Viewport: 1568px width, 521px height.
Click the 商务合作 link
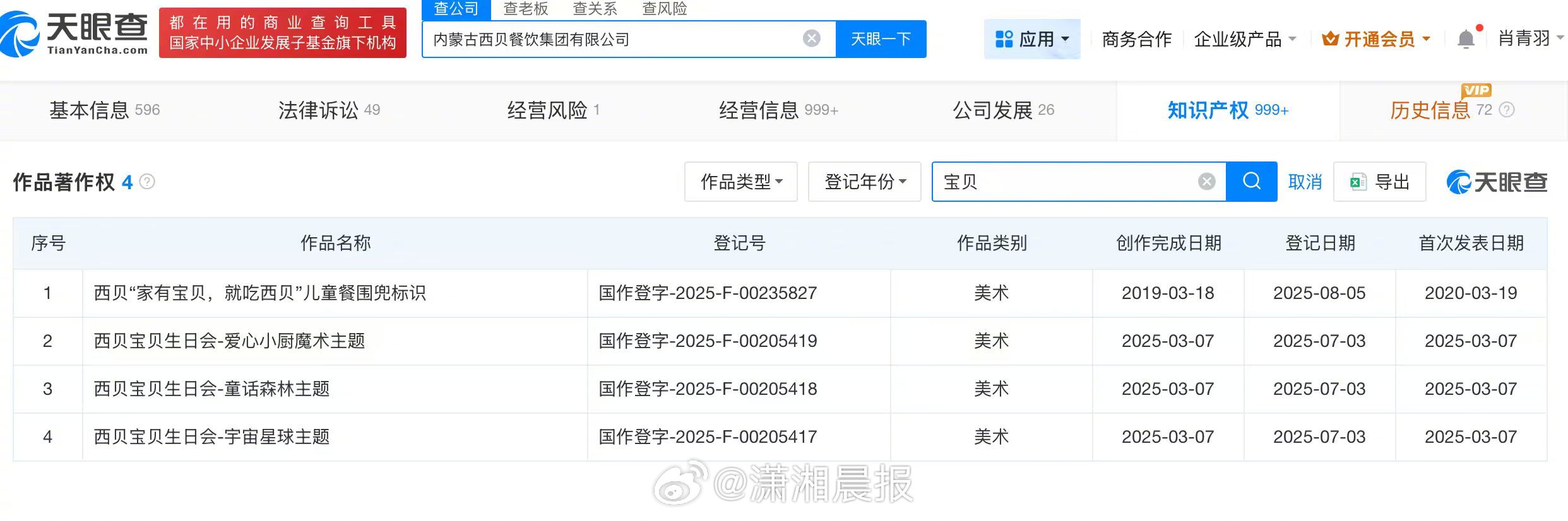click(x=1137, y=39)
